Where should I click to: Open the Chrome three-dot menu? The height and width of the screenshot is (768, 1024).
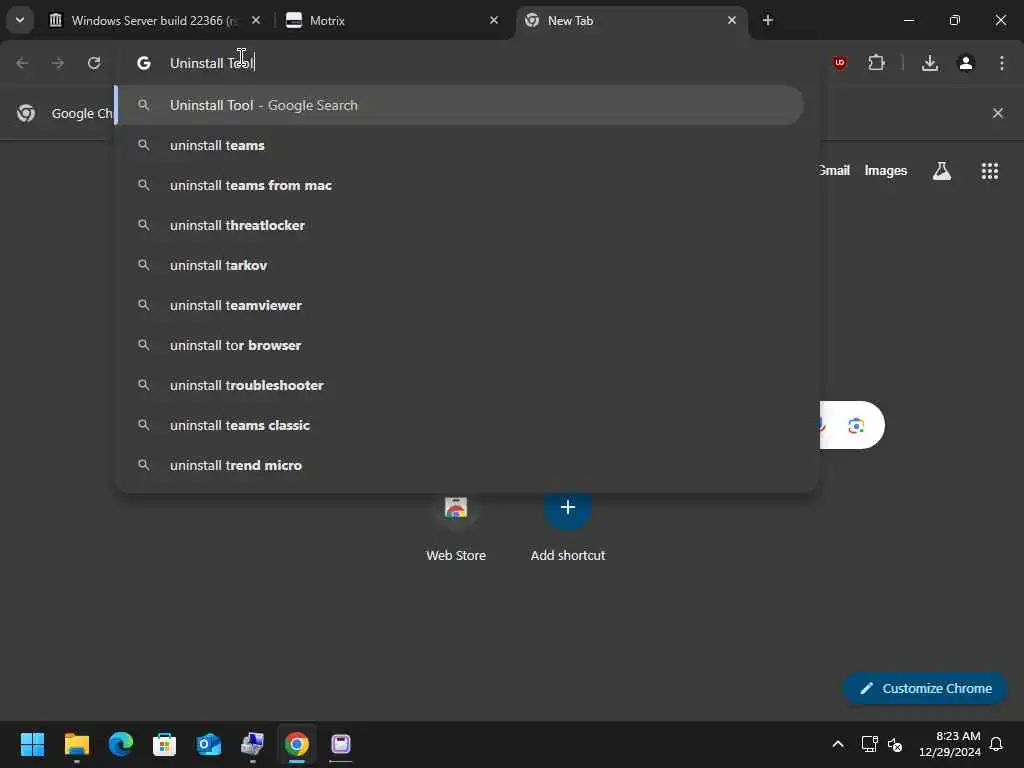[1002, 63]
